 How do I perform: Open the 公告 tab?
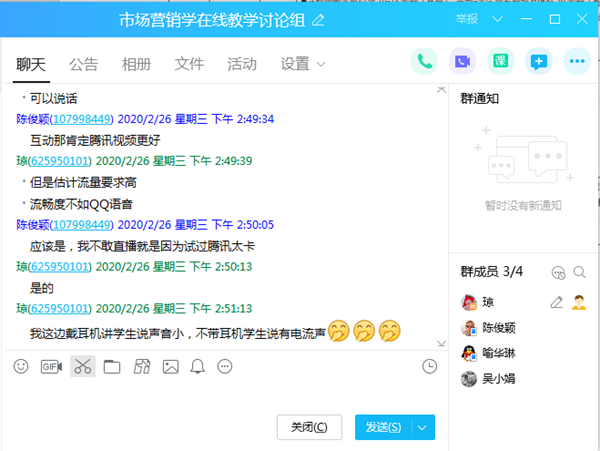point(83,64)
